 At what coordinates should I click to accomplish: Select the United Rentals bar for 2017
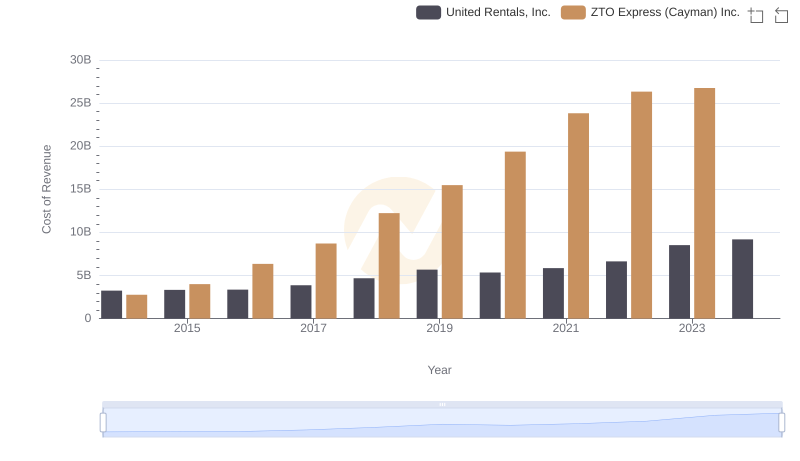pos(301,301)
